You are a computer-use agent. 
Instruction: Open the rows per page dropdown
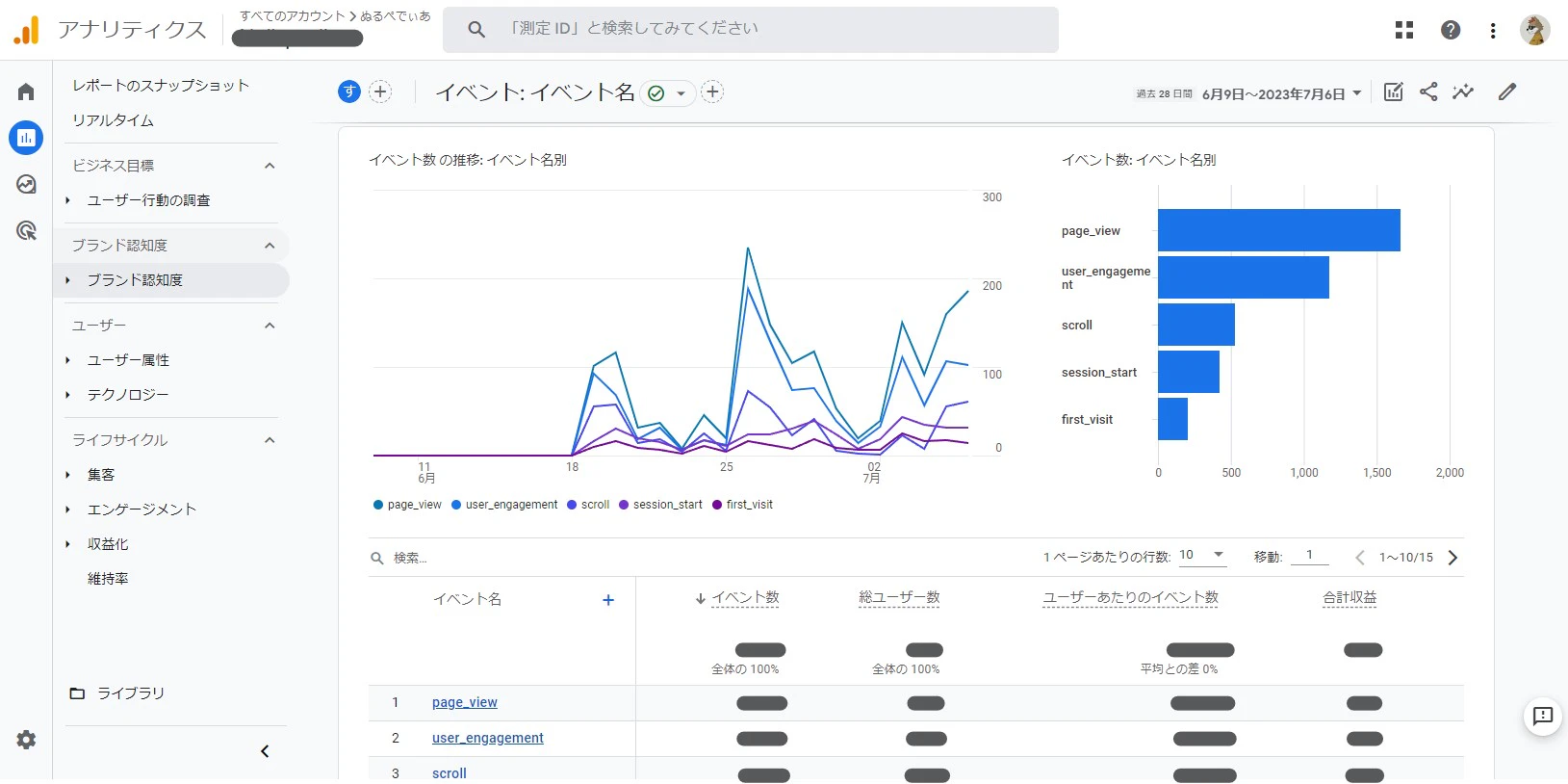1202,555
